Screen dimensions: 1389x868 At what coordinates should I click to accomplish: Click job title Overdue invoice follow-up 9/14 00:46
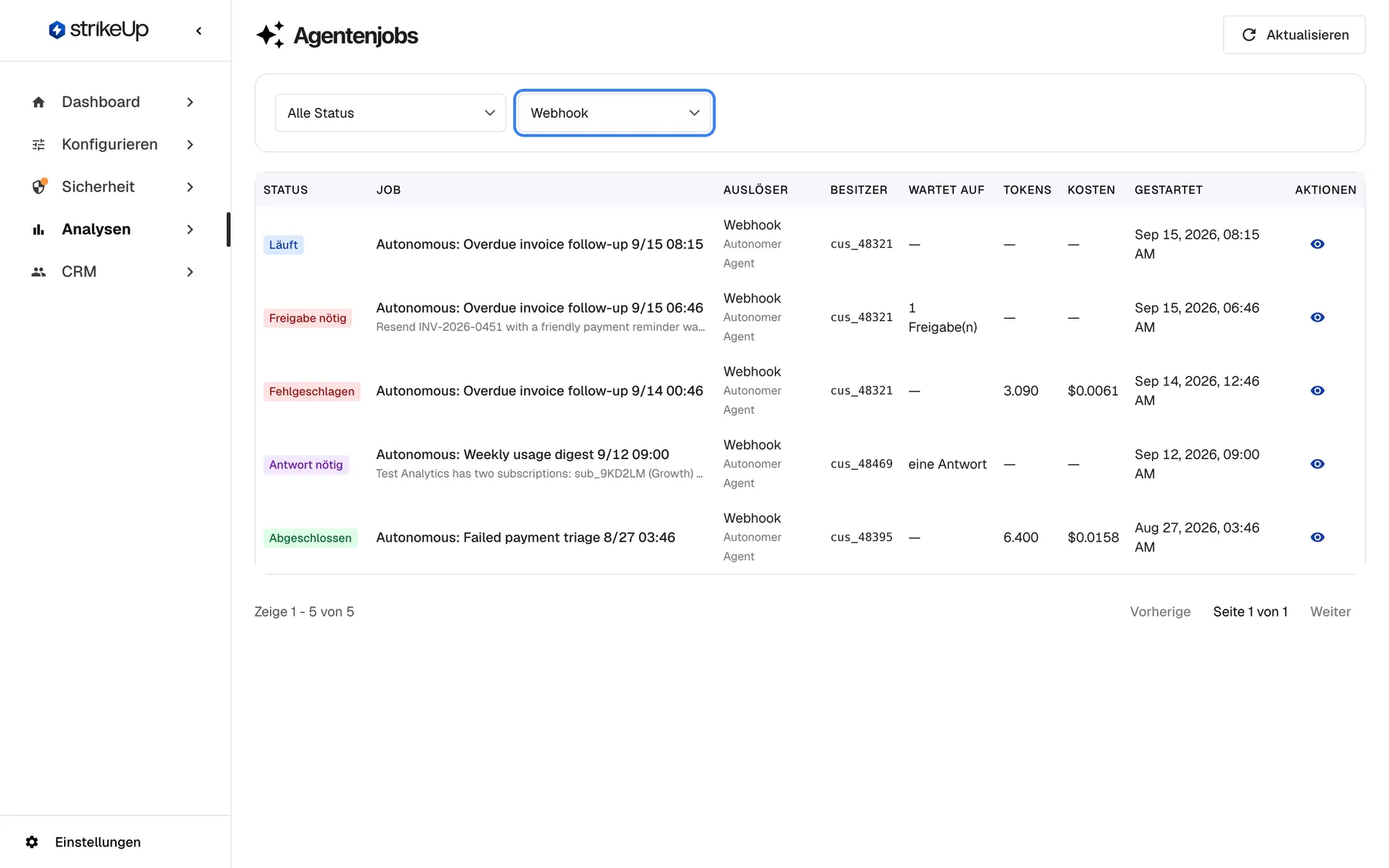[539, 390]
